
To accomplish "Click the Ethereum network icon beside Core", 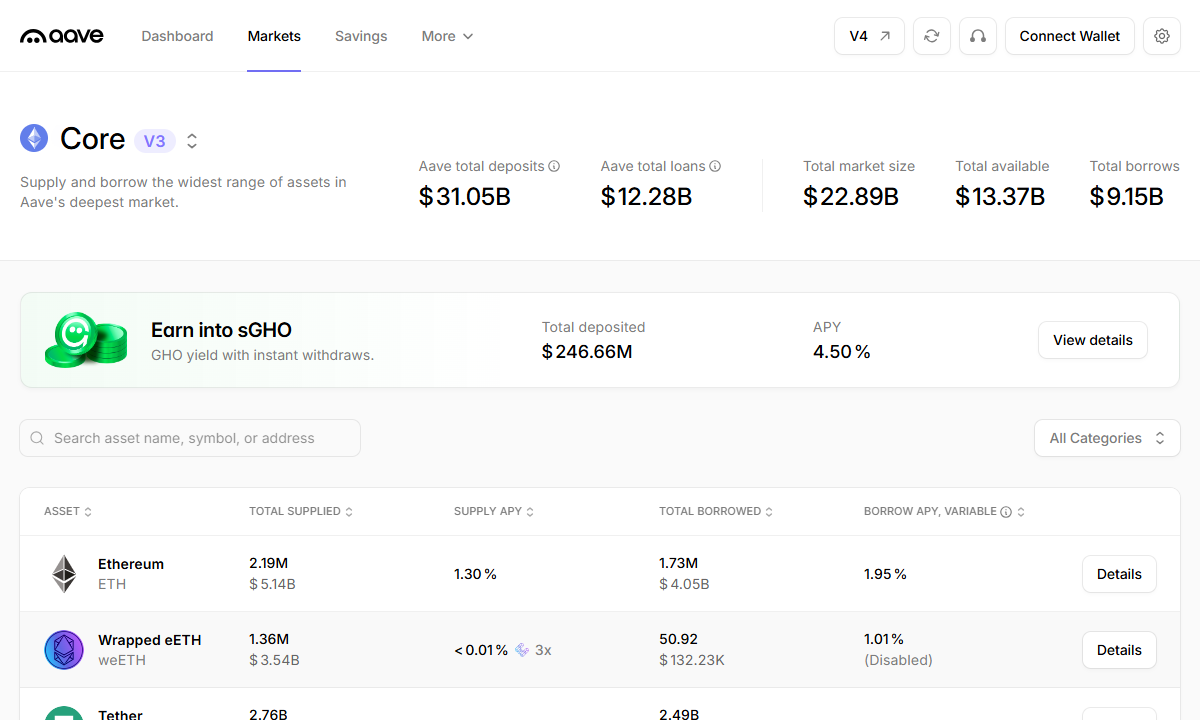I will point(34,139).
